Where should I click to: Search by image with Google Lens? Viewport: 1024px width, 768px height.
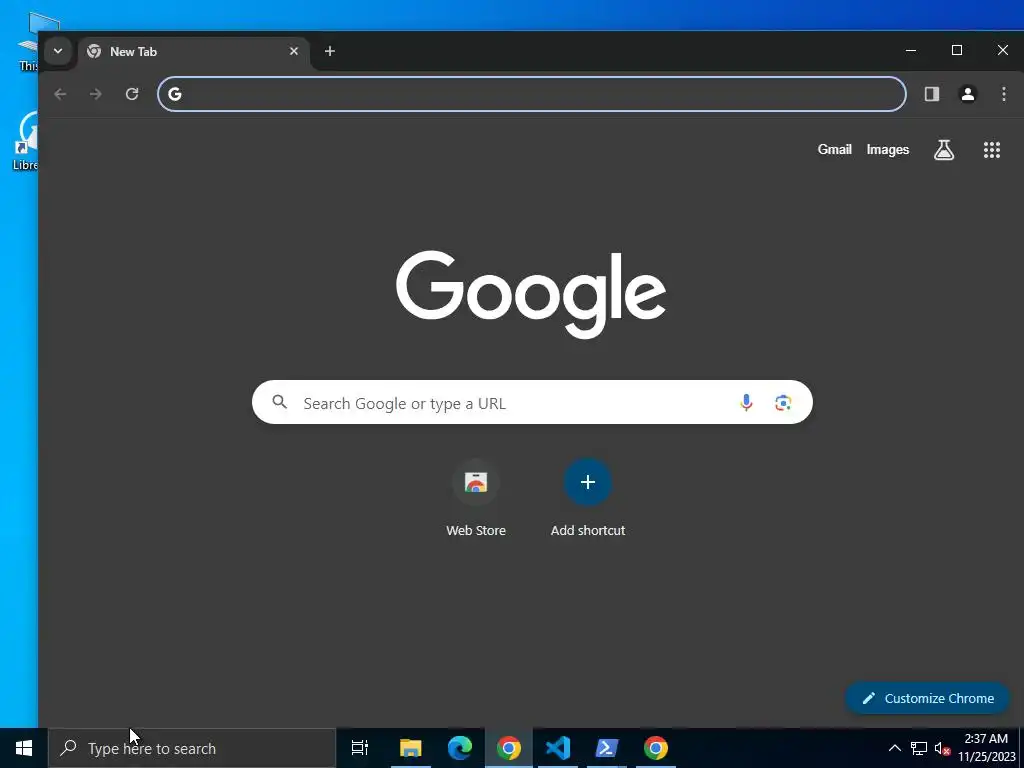(783, 402)
